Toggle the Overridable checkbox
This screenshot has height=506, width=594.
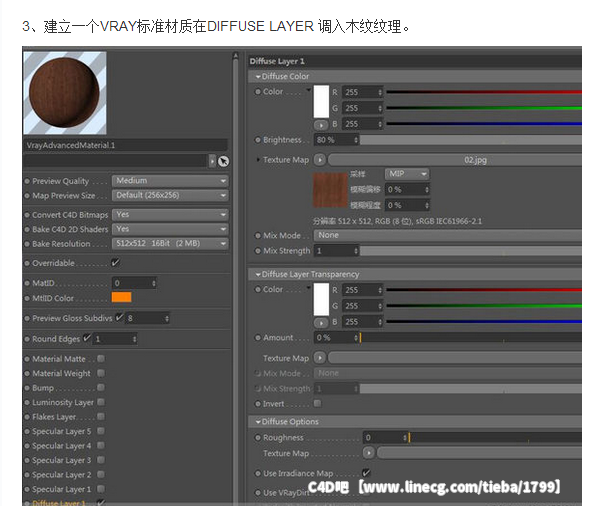coord(116,262)
